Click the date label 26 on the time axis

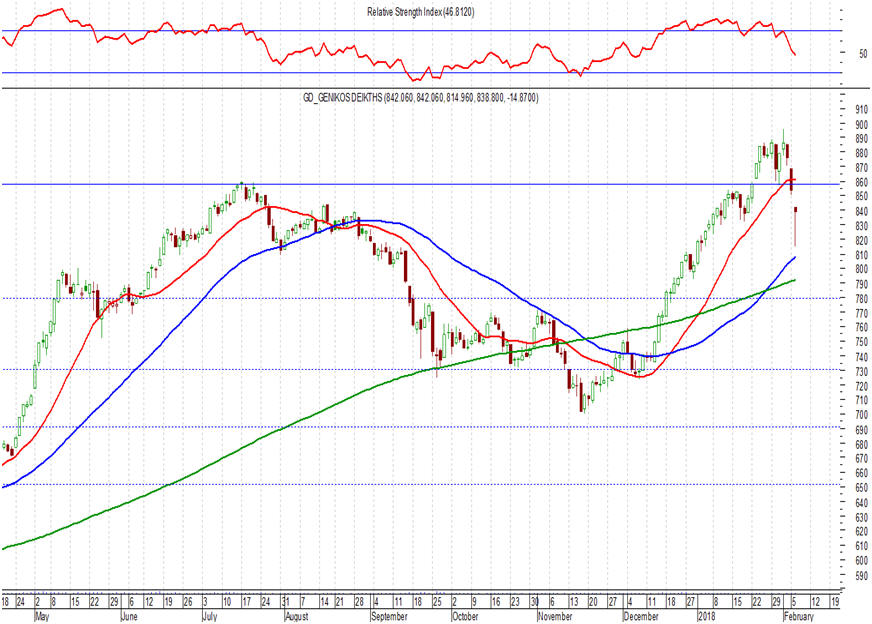point(187,602)
